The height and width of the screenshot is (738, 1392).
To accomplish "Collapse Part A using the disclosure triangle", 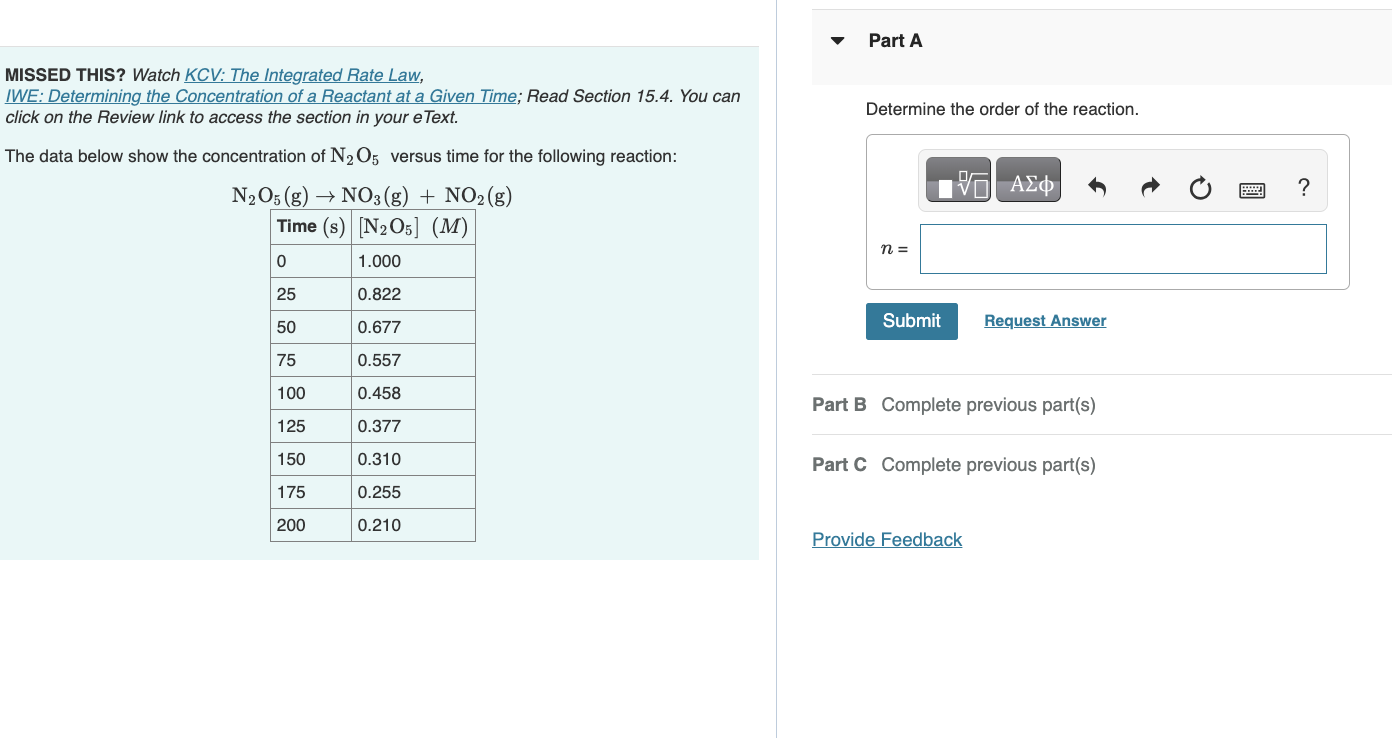I will click(x=836, y=40).
